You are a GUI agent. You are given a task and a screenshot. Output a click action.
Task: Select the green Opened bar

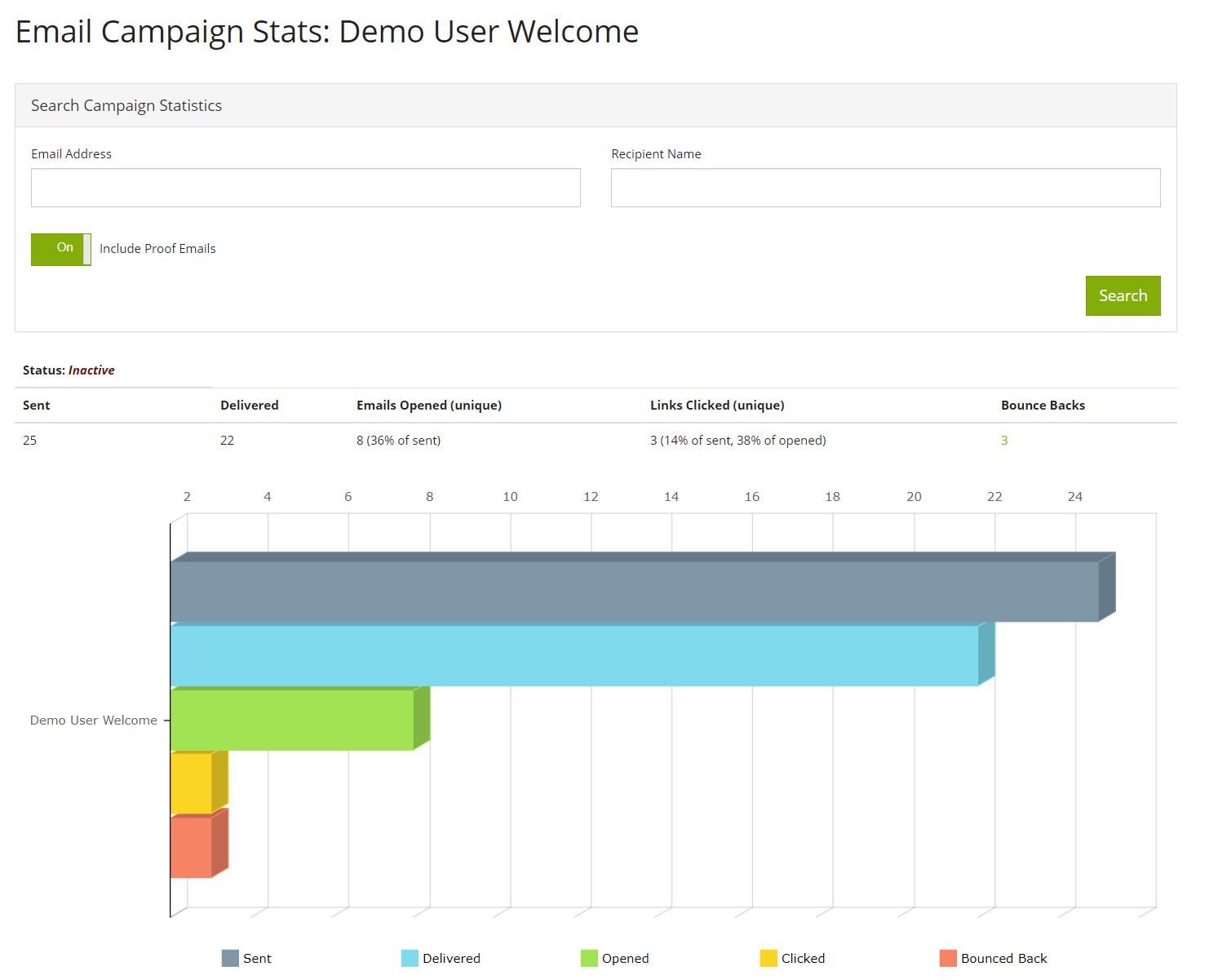(292, 720)
